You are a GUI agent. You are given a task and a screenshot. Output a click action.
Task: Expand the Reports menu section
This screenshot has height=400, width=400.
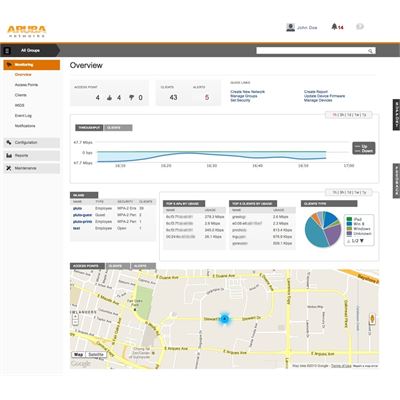(32, 155)
